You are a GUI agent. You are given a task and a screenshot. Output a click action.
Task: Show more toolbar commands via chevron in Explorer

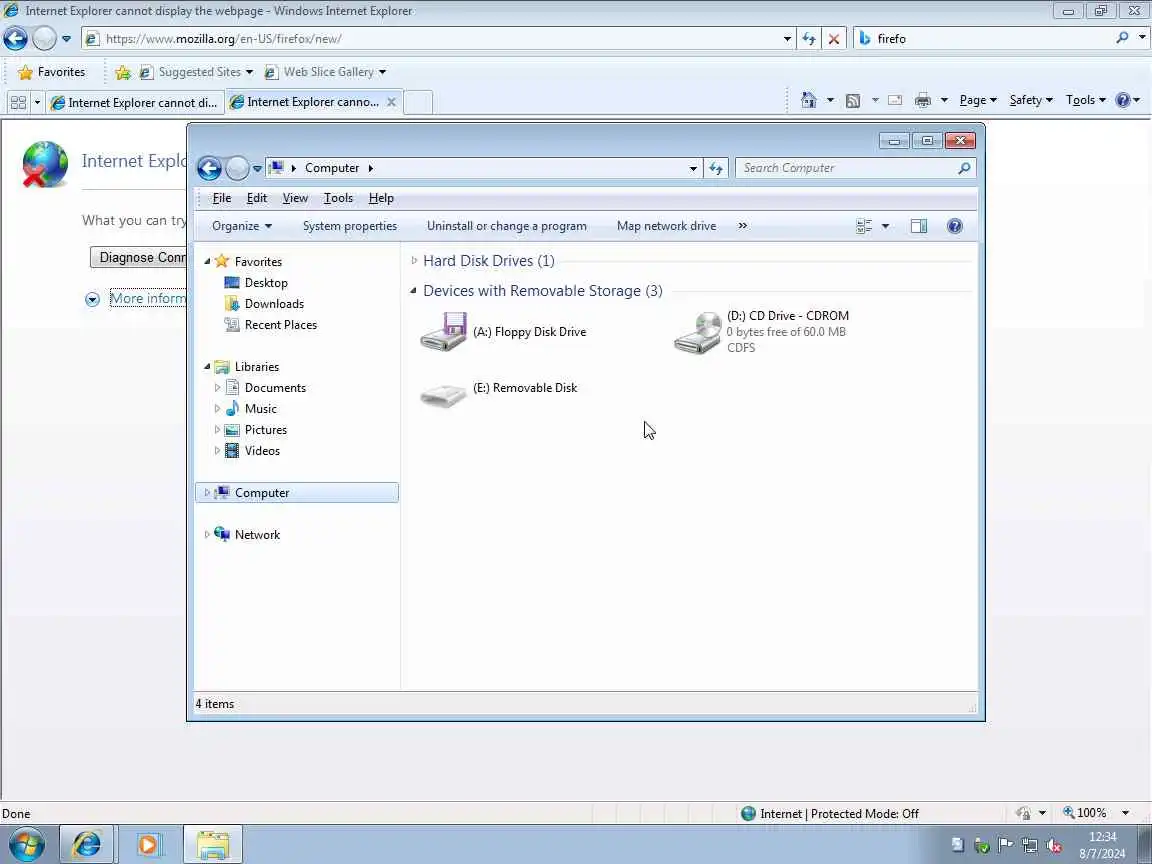click(743, 226)
